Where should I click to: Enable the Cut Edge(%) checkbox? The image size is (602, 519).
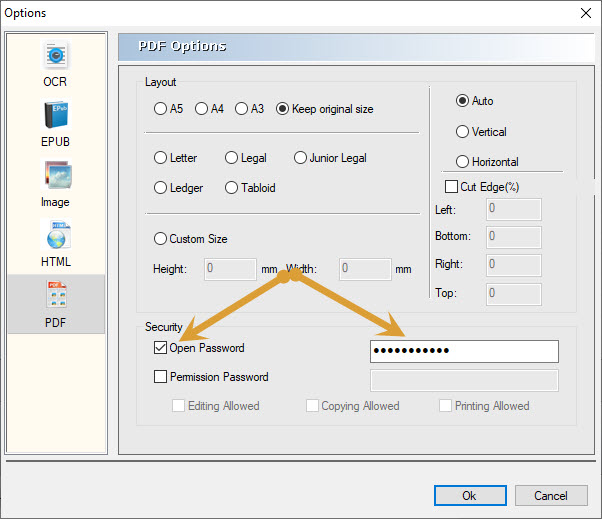451,187
